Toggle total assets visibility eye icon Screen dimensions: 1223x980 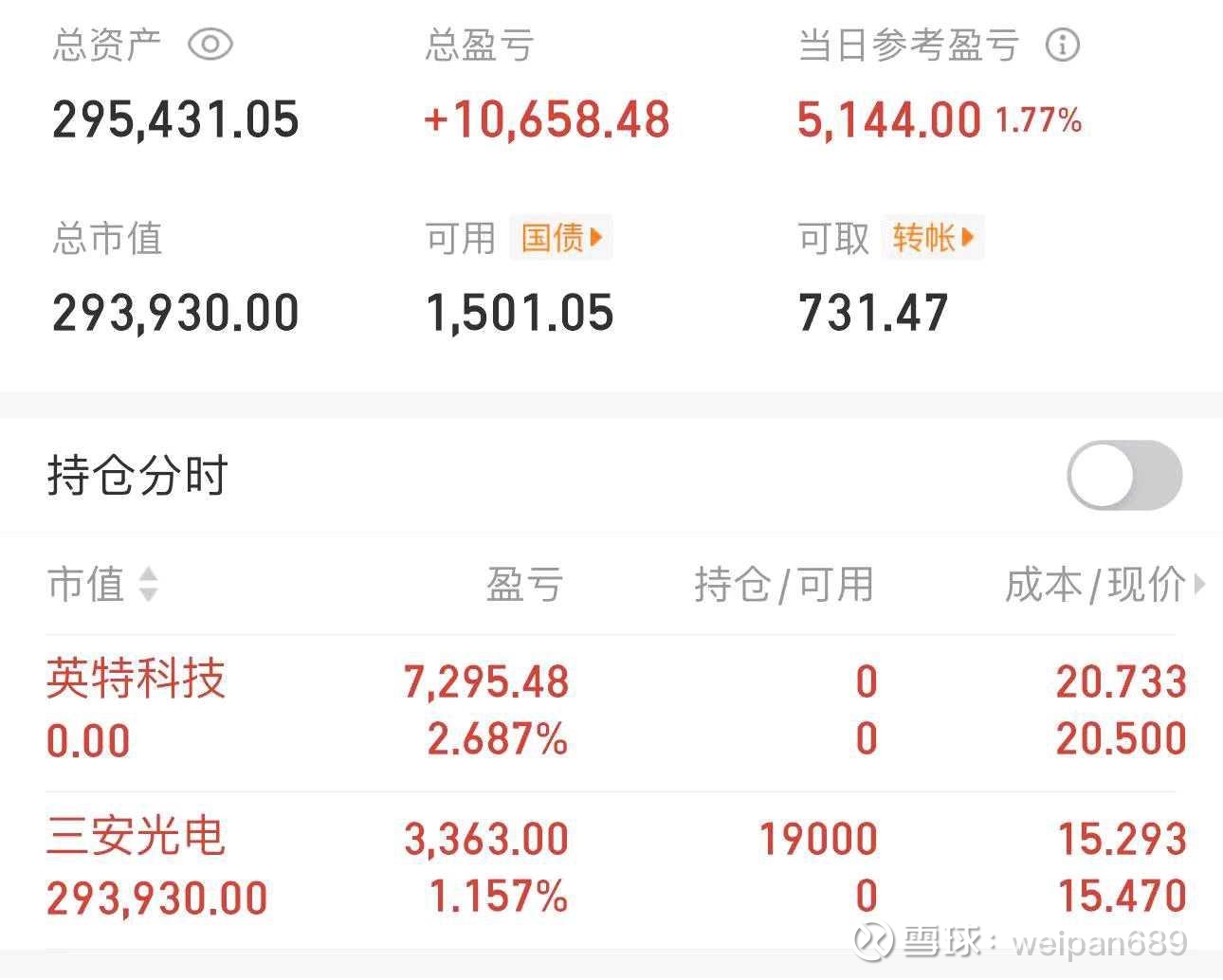click(x=210, y=45)
